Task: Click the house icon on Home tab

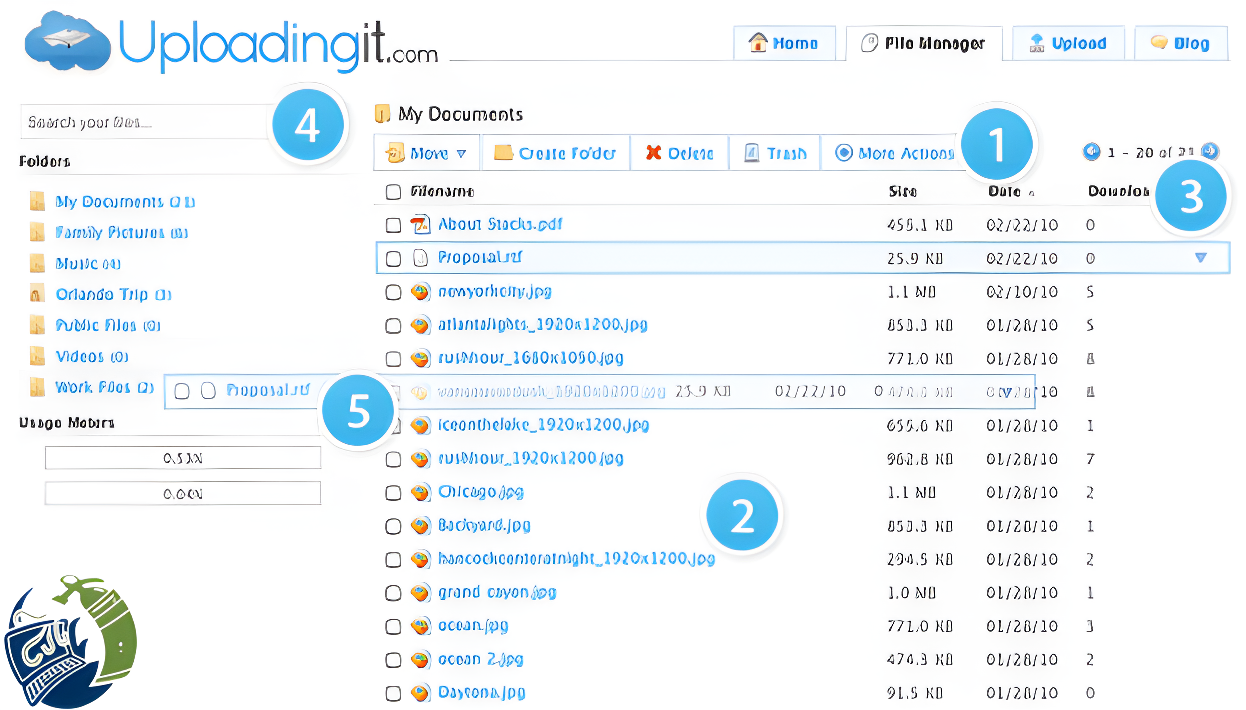Action: [758, 43]
